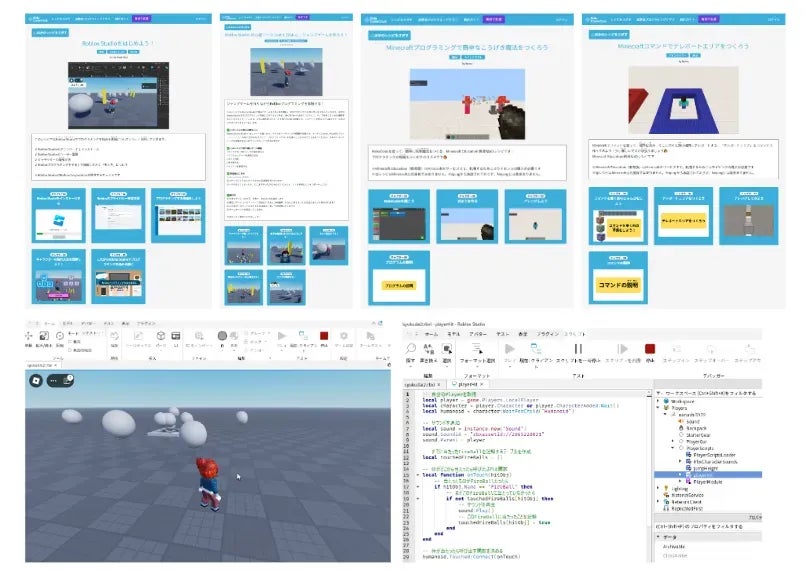Click the Properties filter field
The width and height of the screenshot is (807, 571).
pos(708,527)
